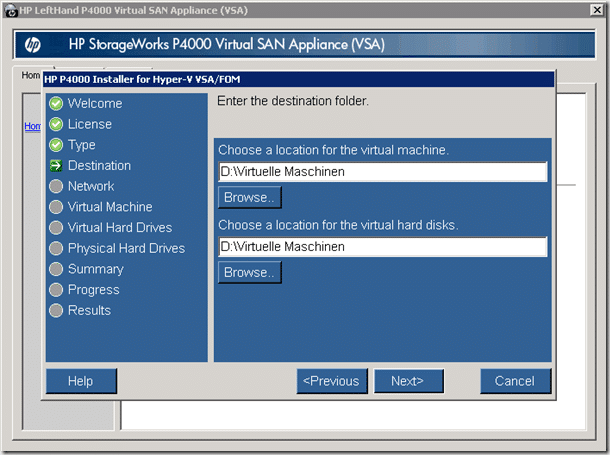Image resolution: width=610 pixels, height=455 pixels.
Task: Select the Virtual Hard Drives step label
Action: click(120, 228)
